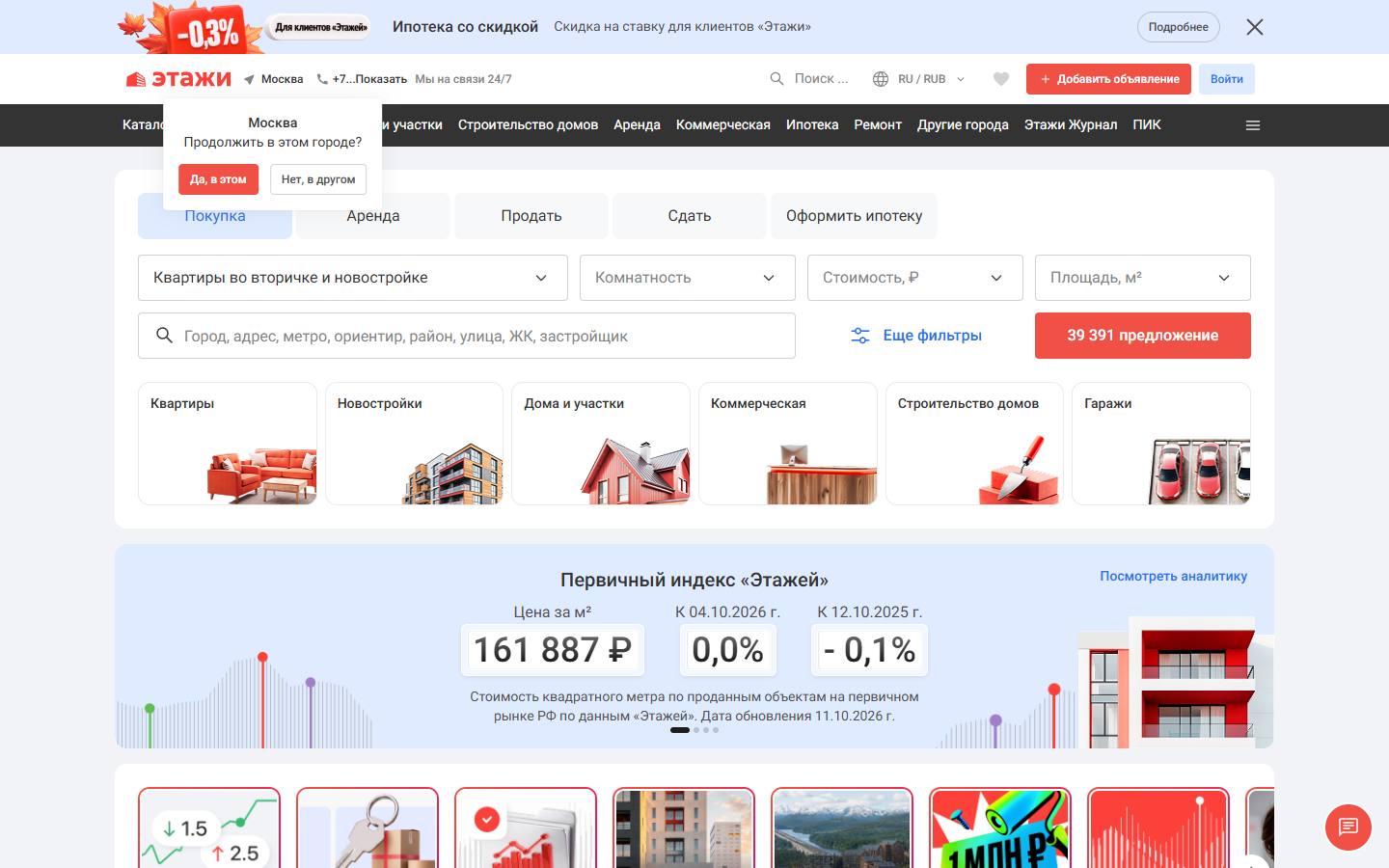Screen dimensions: 1389x868
Task: Open Строительство домов in navigation bar
Action: pyautogui.click(x=528, y=125)
